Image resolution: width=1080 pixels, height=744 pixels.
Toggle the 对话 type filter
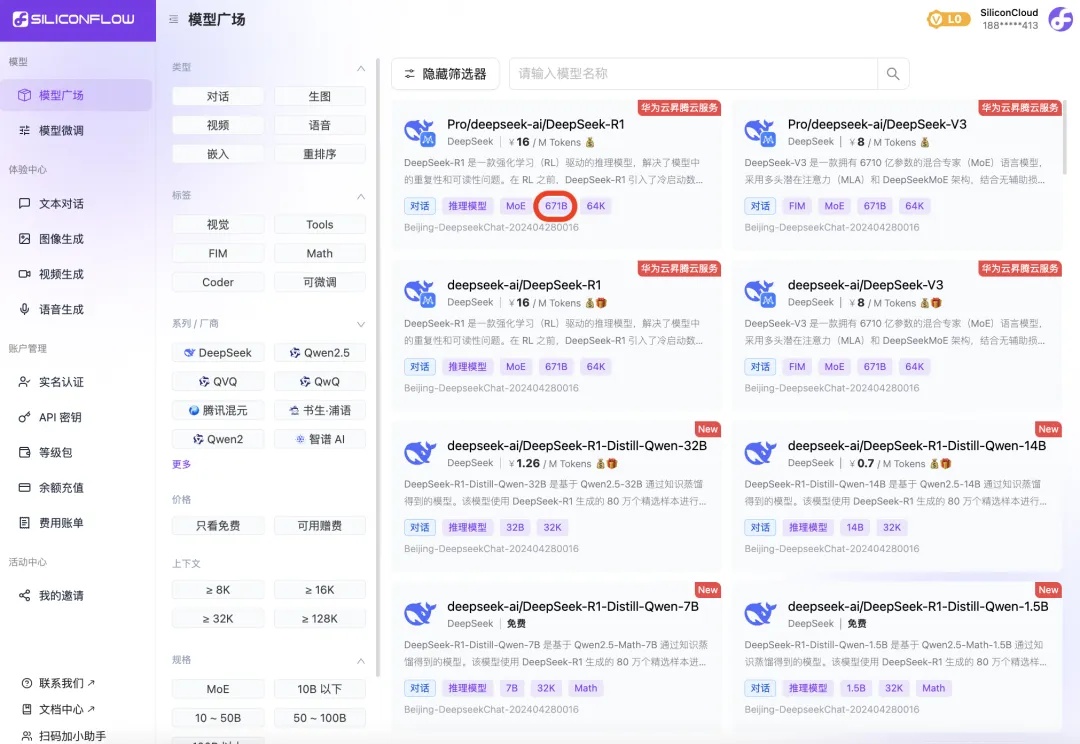218,96
